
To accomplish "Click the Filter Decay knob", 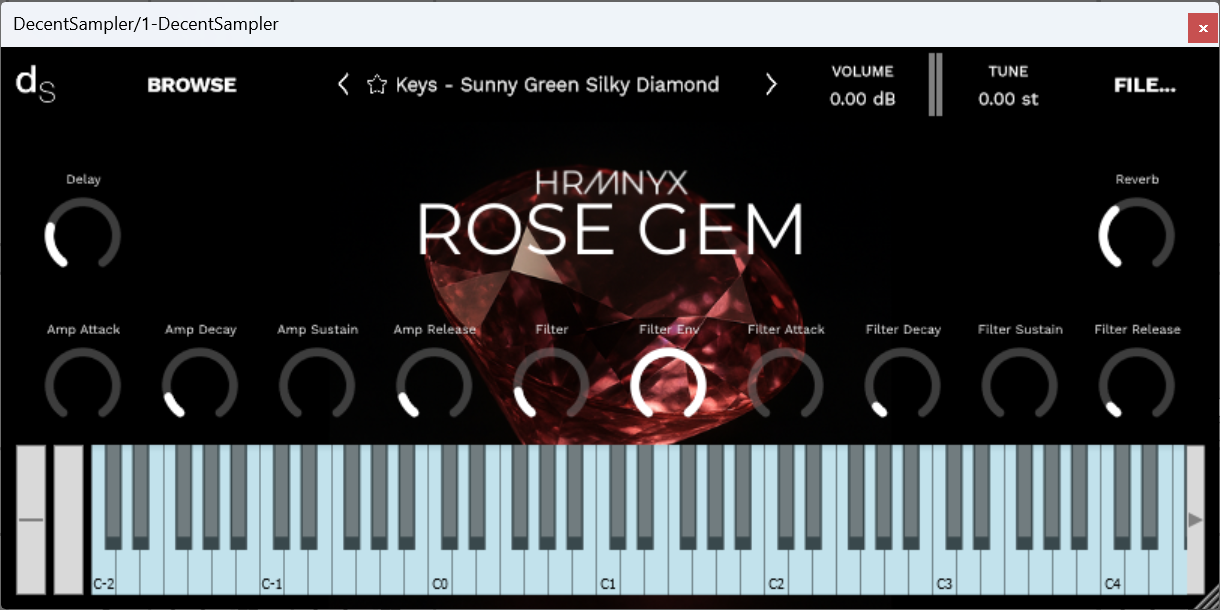I will click(902, 386).
